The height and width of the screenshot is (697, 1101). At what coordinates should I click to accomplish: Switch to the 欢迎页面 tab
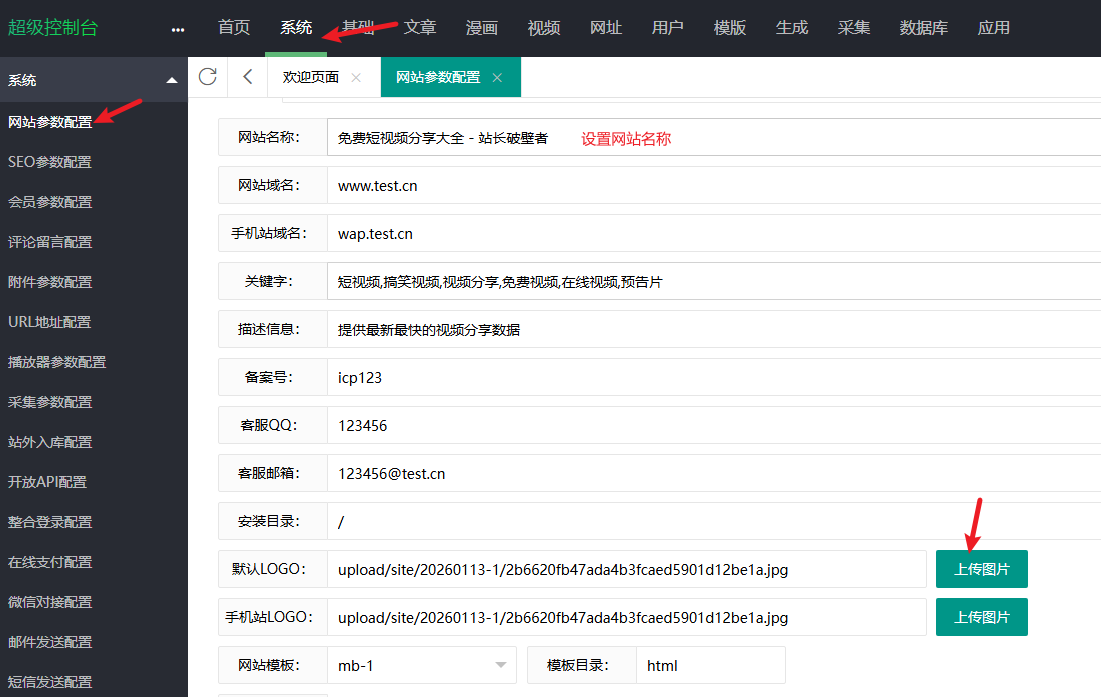311,77
